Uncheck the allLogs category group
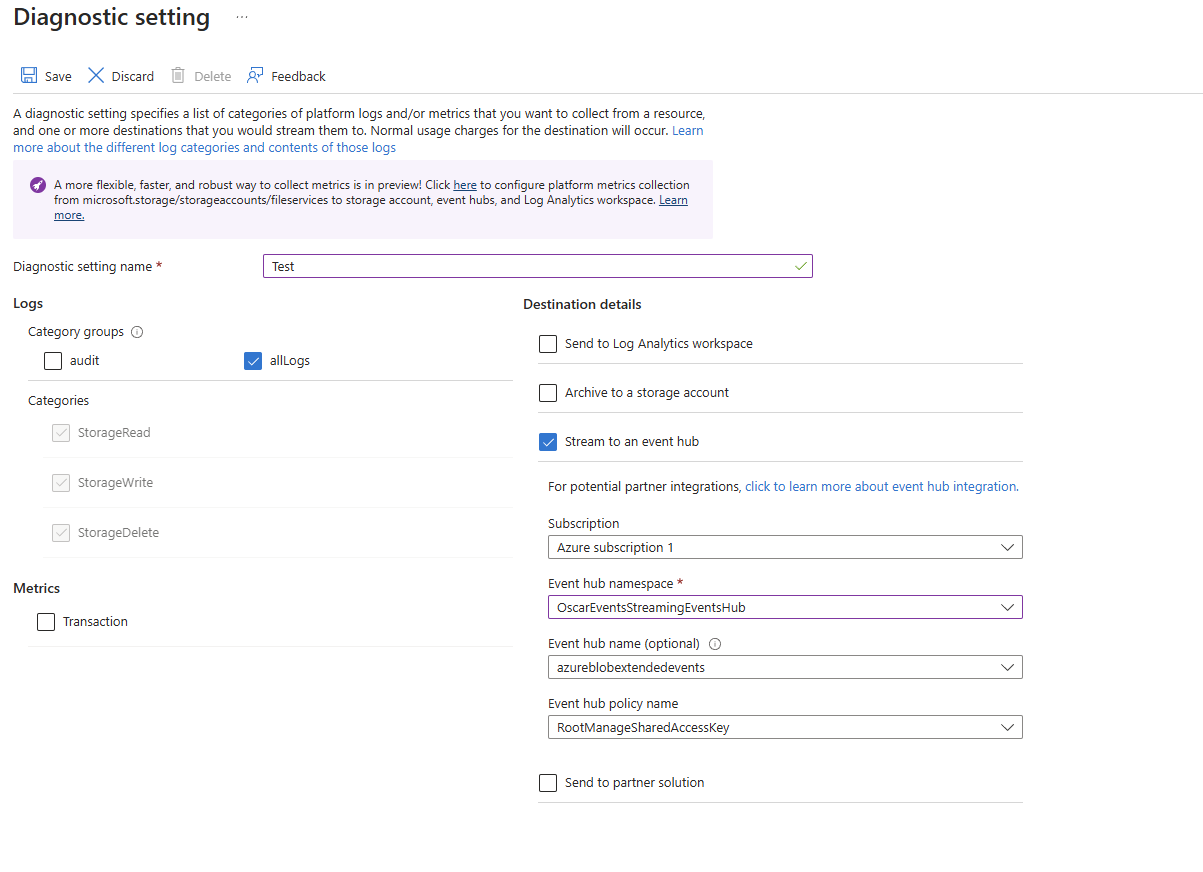Image resolution: width=1203 pixels, height=872 pixels. pyautogui.click(x=253, y=361)
